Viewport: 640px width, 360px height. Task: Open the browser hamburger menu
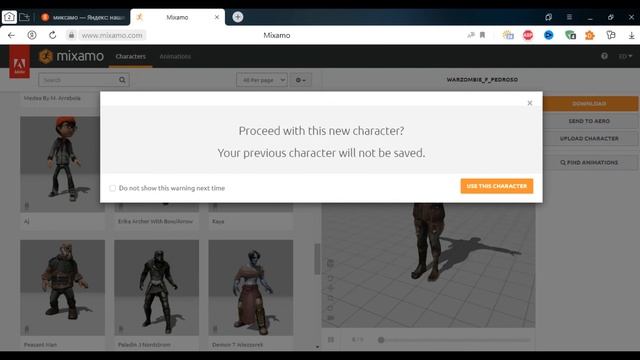tap(569, 17)
